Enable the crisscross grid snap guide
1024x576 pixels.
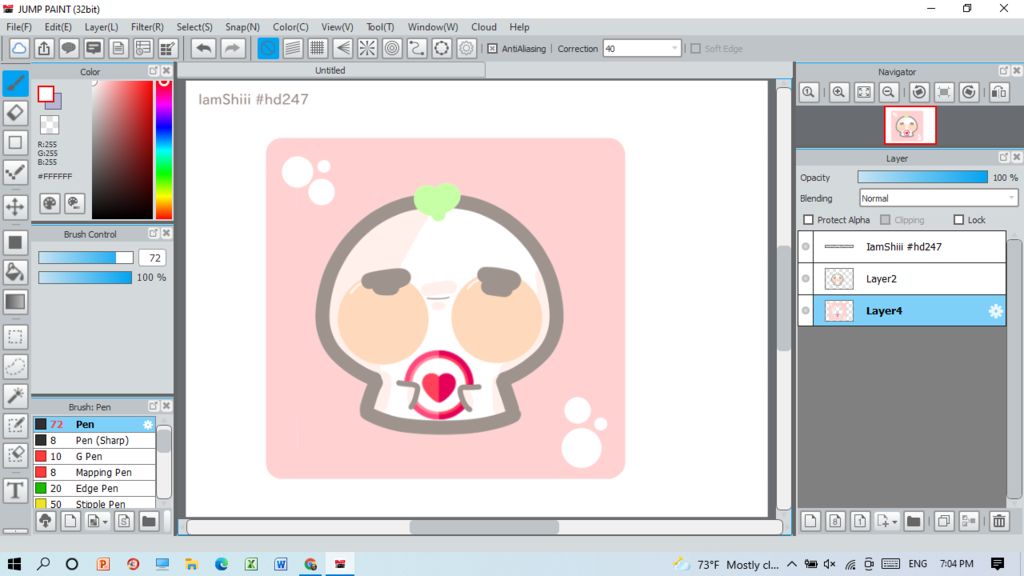(317, 48)
